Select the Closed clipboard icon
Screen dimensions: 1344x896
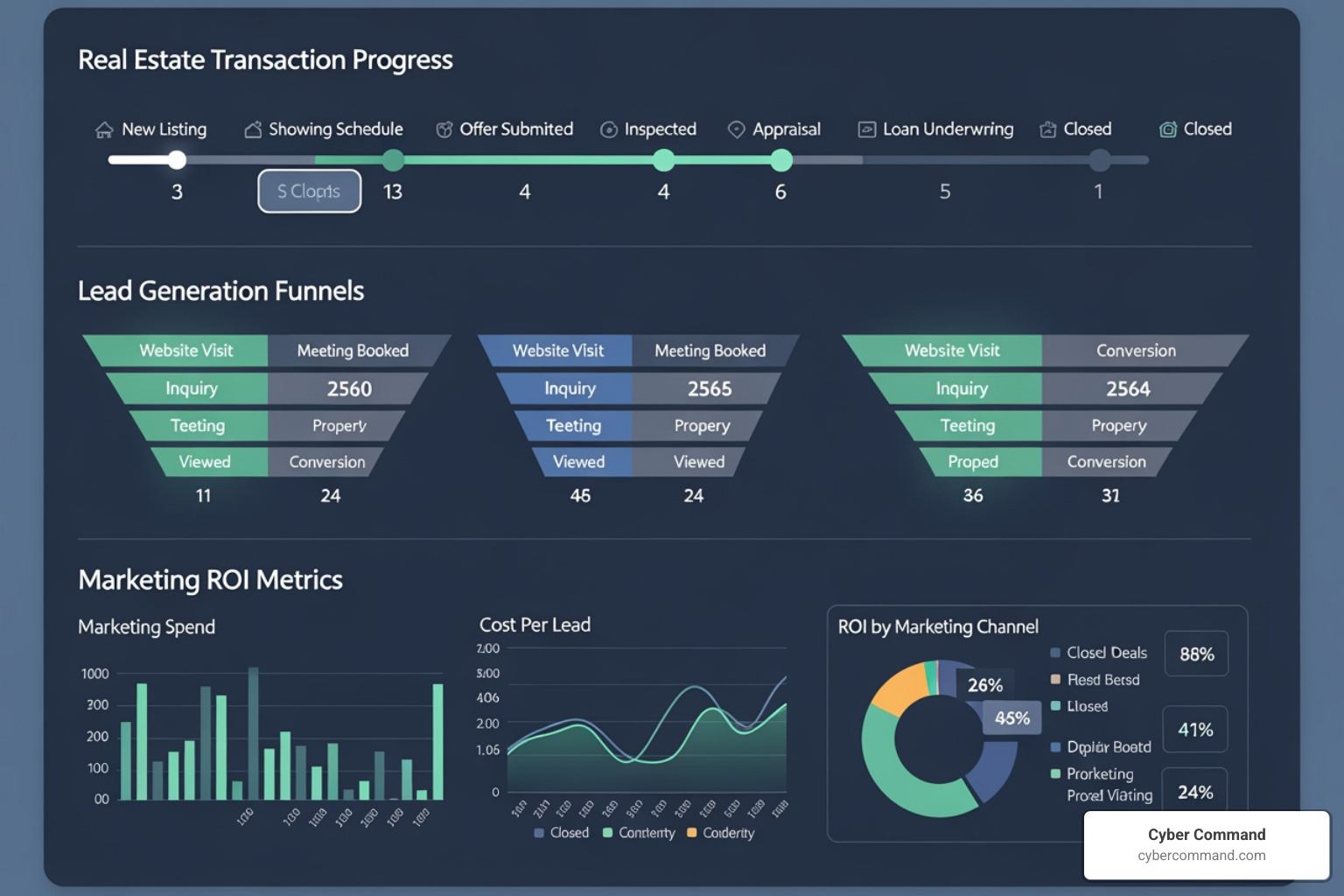tap(1046, 129)
